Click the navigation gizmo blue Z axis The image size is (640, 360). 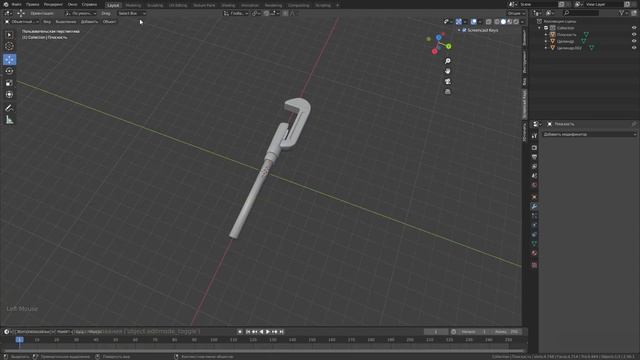click(438, 38)
